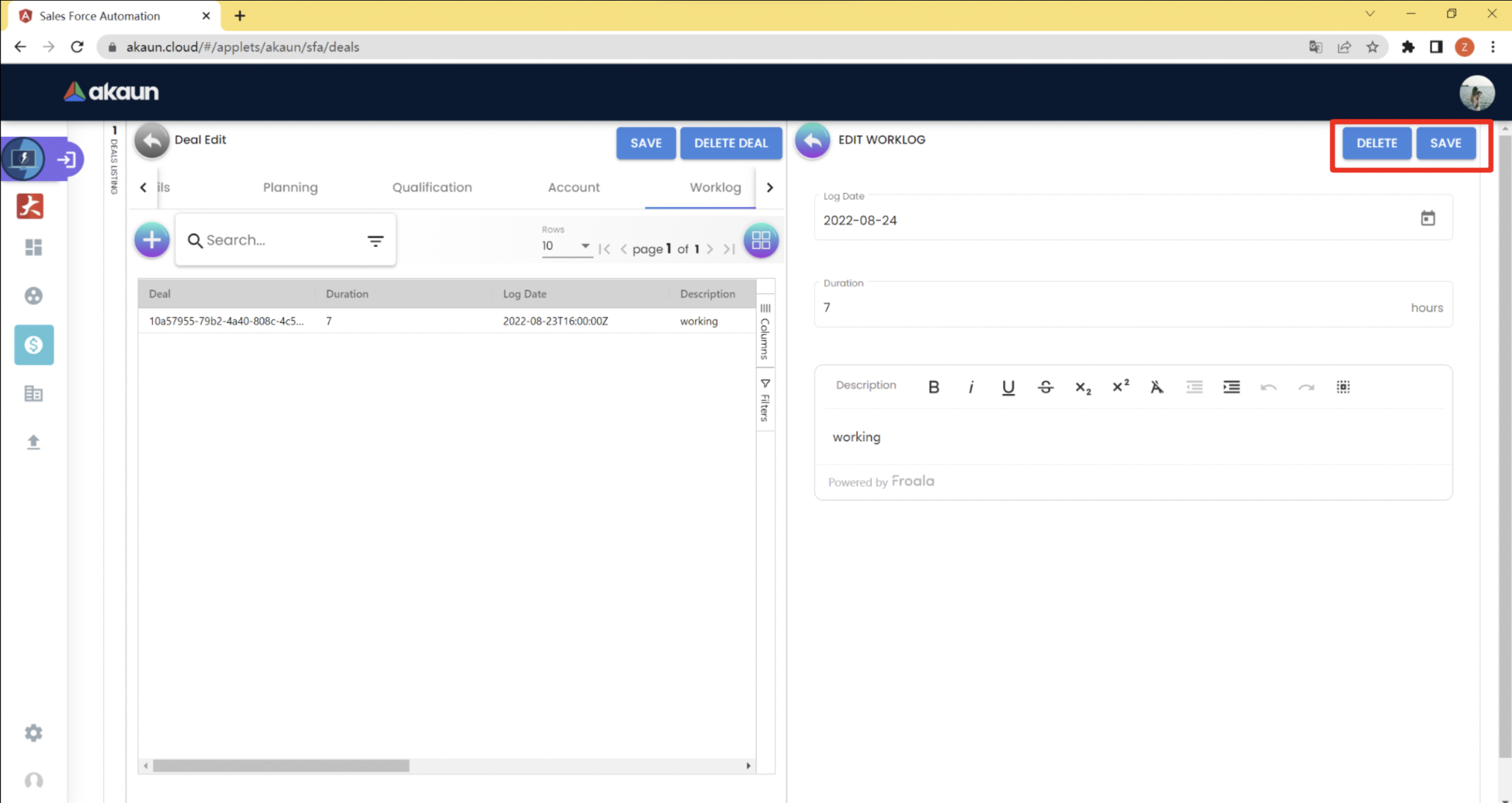The height and width of the screenshot is (803, 1512).
Task: Open the Log Date calendar picker
Action: 1427,218
